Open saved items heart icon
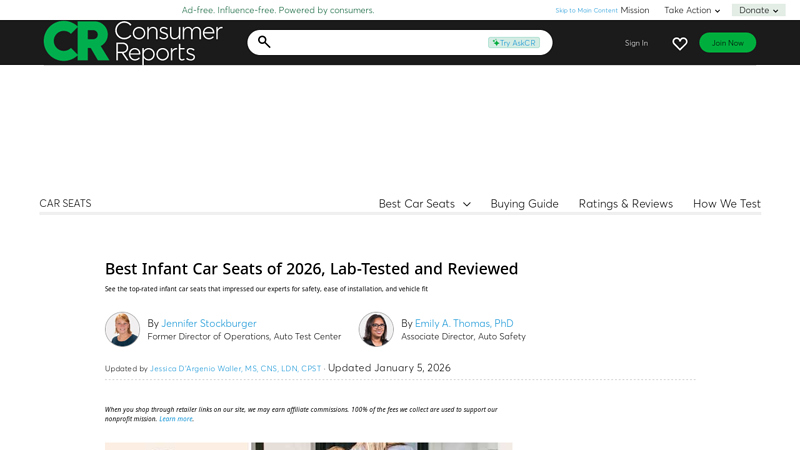Image resolution: width=800 pixels, height=450 pixels. click(x=680, y=43)
